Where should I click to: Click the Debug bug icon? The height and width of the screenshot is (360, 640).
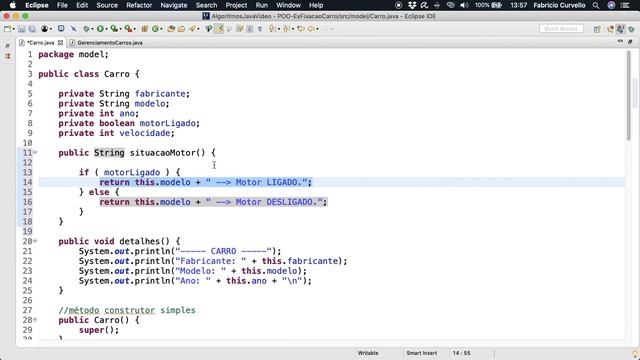[x=86, y=29]
